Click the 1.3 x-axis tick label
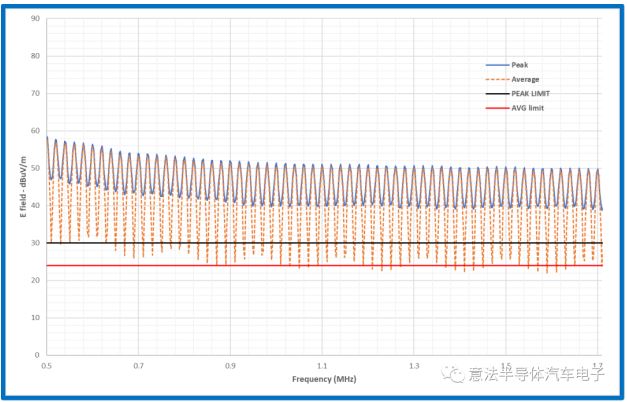Screen dimensions: 627x402 coord(416,366)
